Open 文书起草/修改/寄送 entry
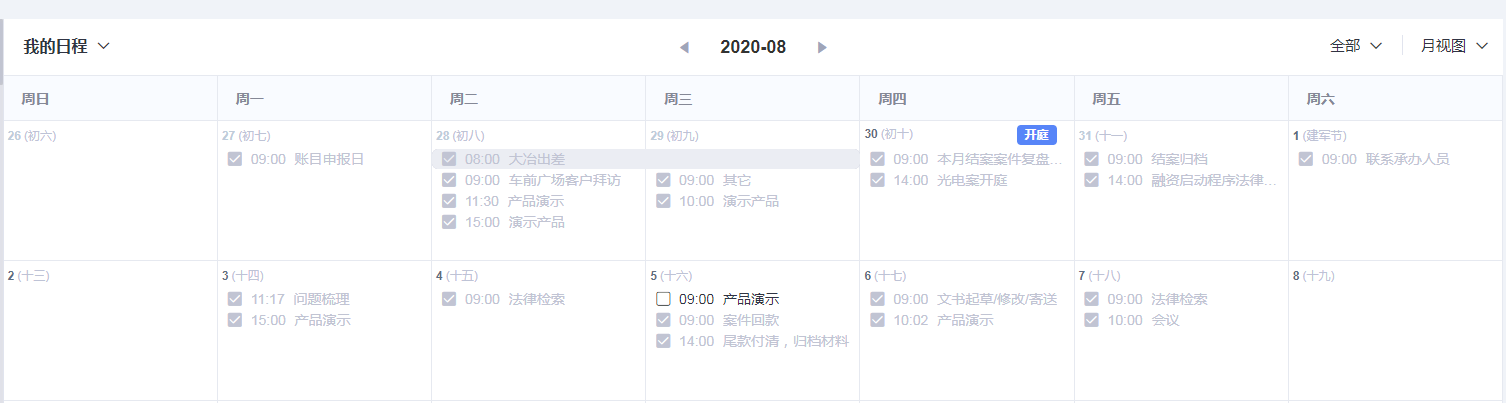This screenshot has width=1506, height=403. tap(997, 299)
